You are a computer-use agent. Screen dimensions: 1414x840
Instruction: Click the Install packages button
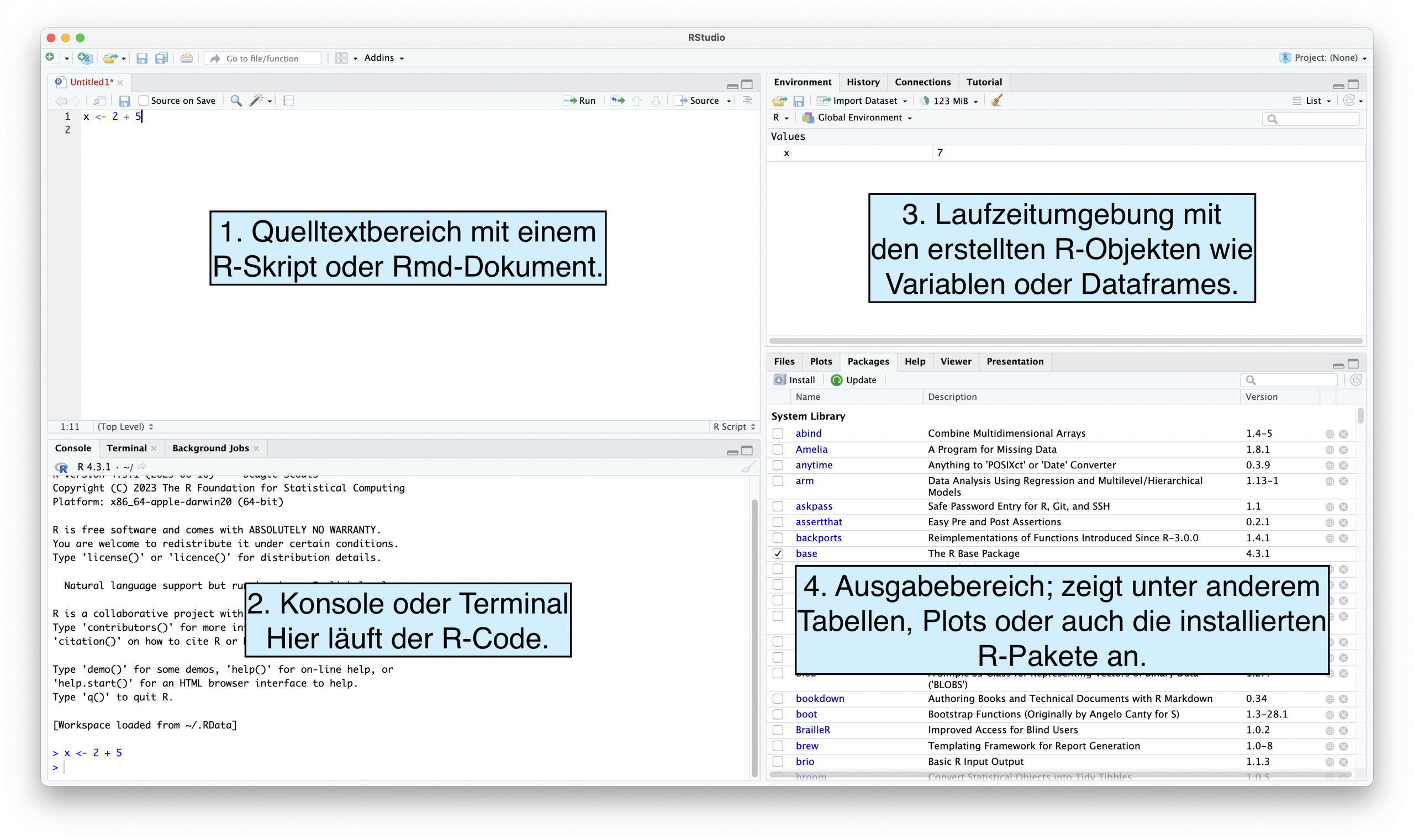coord(794,380)
